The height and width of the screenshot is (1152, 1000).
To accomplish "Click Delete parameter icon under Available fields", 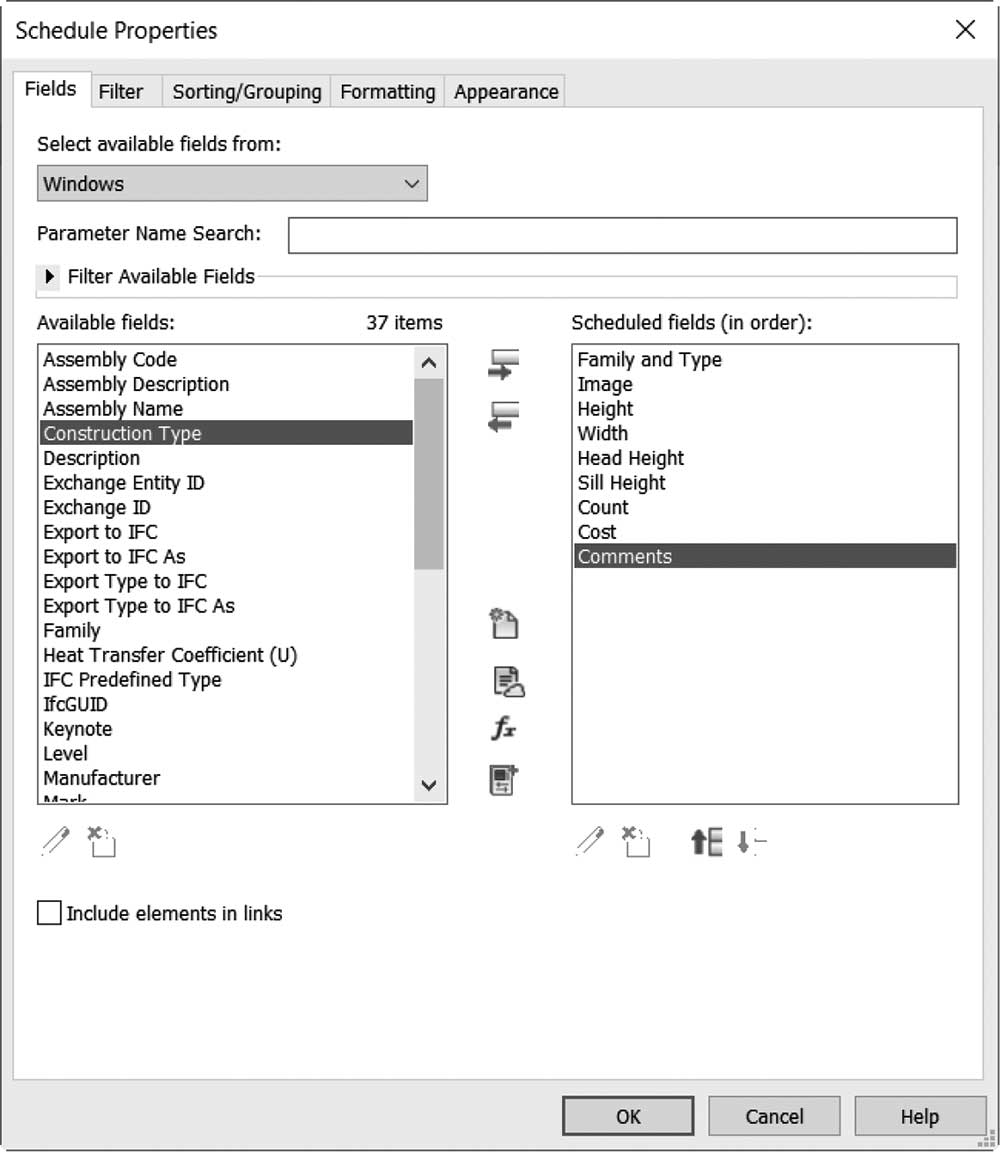I will click(101, 841).
